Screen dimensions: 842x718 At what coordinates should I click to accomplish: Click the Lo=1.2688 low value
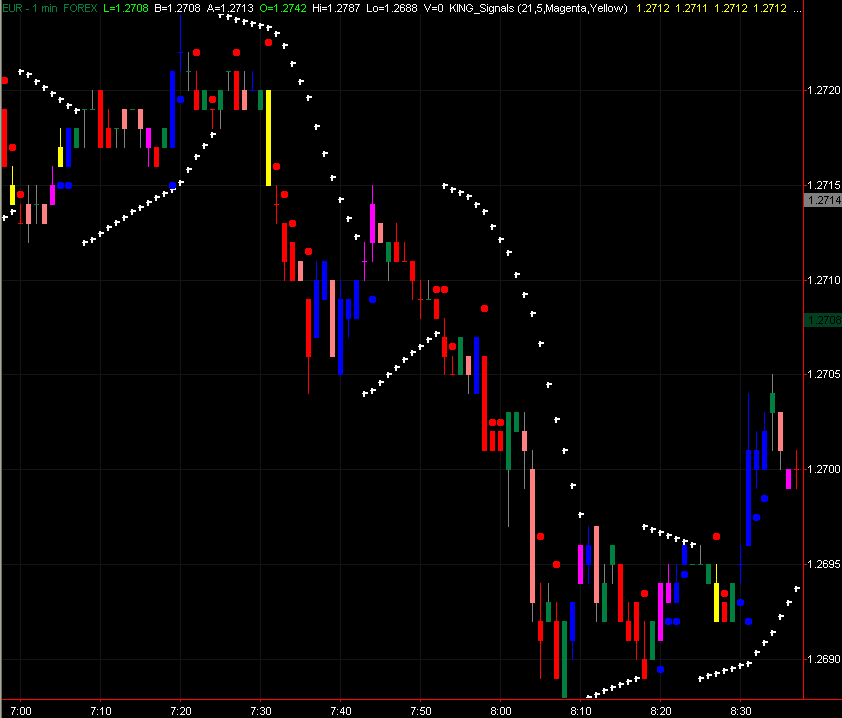(392, 8)
